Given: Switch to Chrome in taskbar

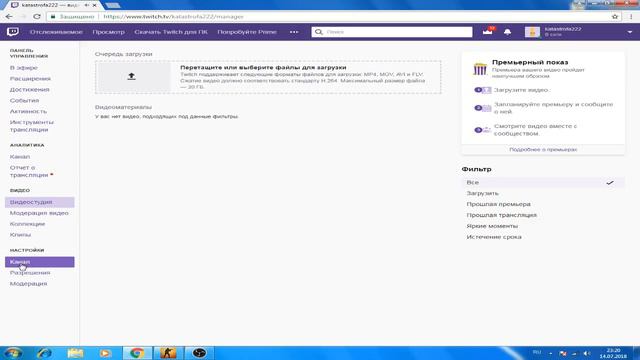Looking at the screenshot, I should tap(137, 353).
